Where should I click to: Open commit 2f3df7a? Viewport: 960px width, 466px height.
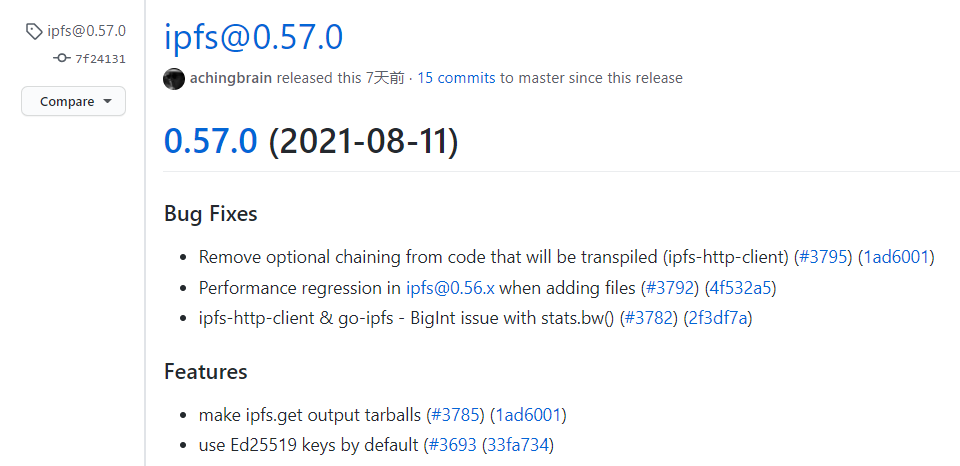[718, 318]
